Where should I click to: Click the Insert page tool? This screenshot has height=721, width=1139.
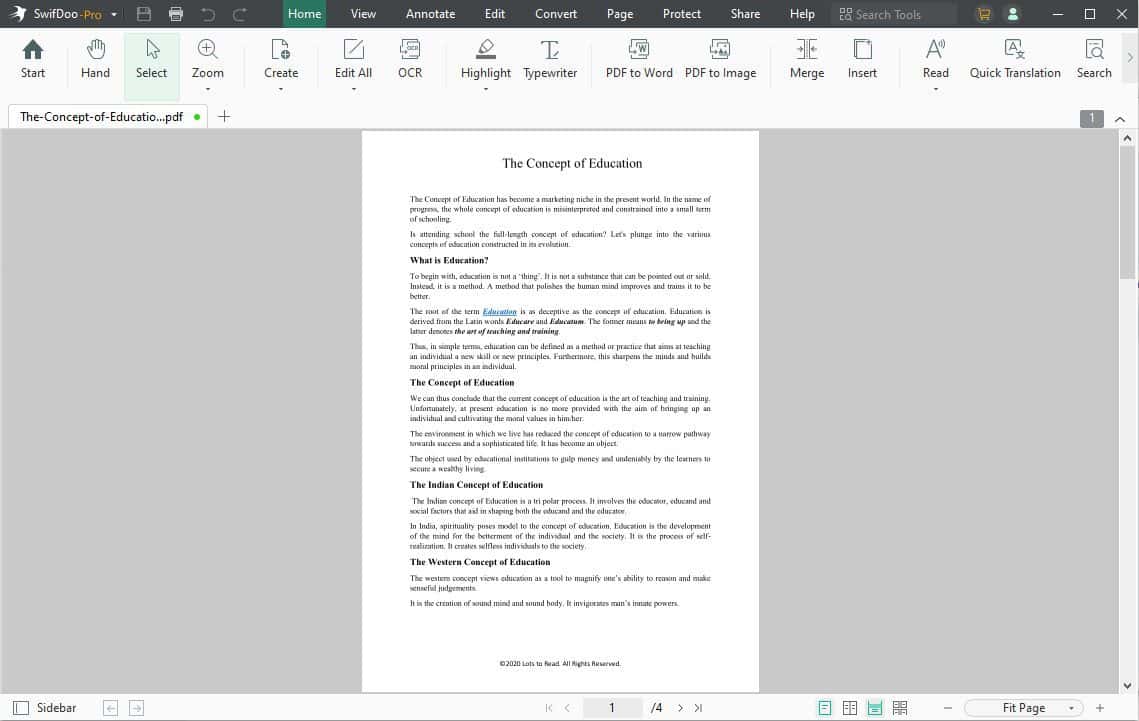coord(862,60)
